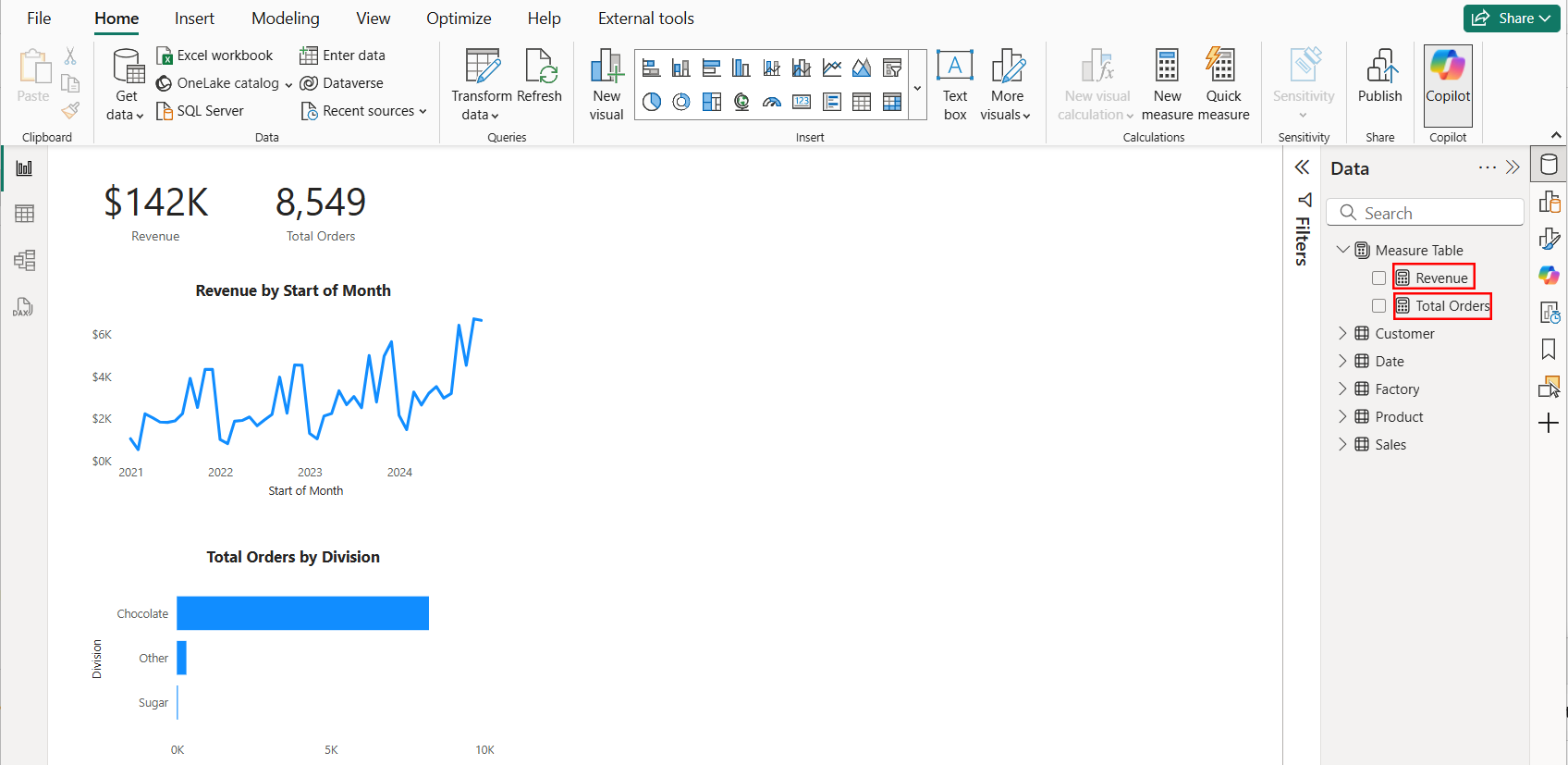The height and width of the screenshot is (765, 1568).
Task: Check the Revenue measure checkbox
Action: (1378, 278)
